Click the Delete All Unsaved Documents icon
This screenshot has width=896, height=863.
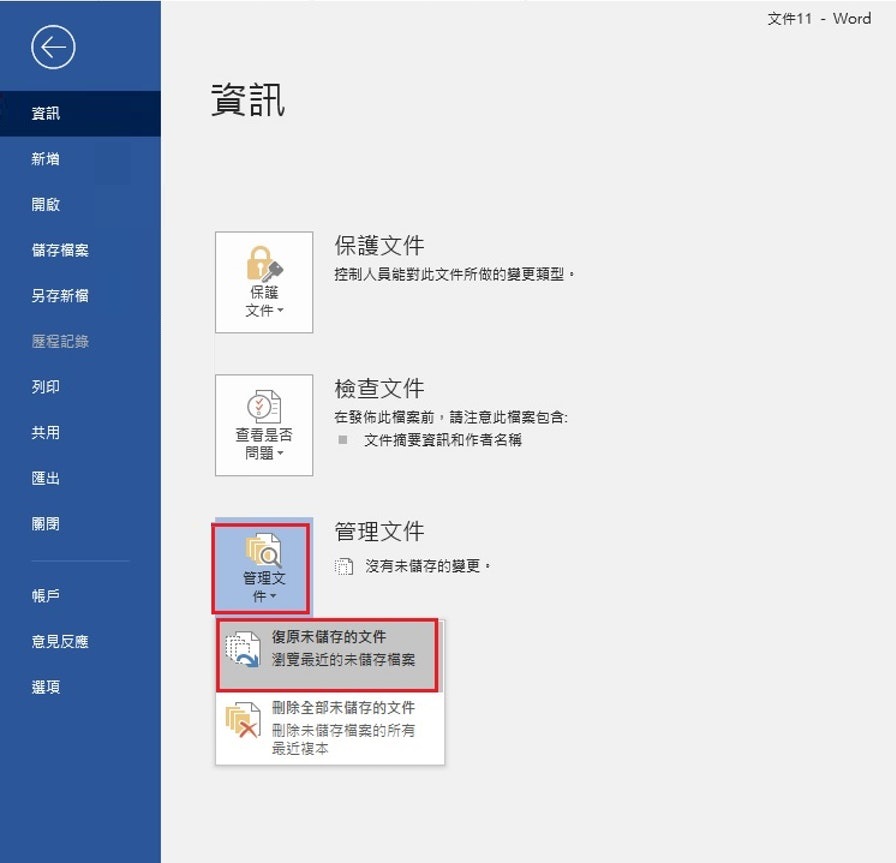[x=243, y=721]
